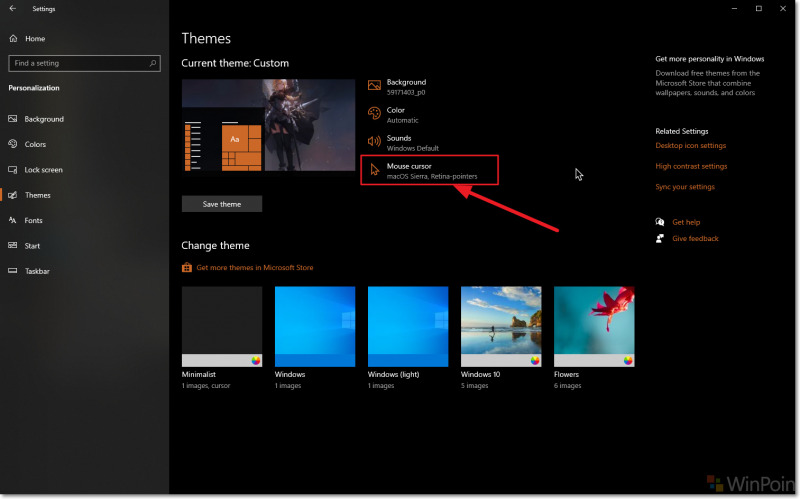800x499 pixels.
Task: Select the 'Flowers' theme name text
Action: [x=566, y=375]
